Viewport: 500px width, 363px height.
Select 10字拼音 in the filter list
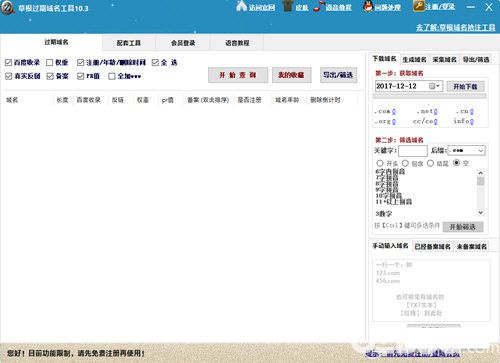point(389,196)
